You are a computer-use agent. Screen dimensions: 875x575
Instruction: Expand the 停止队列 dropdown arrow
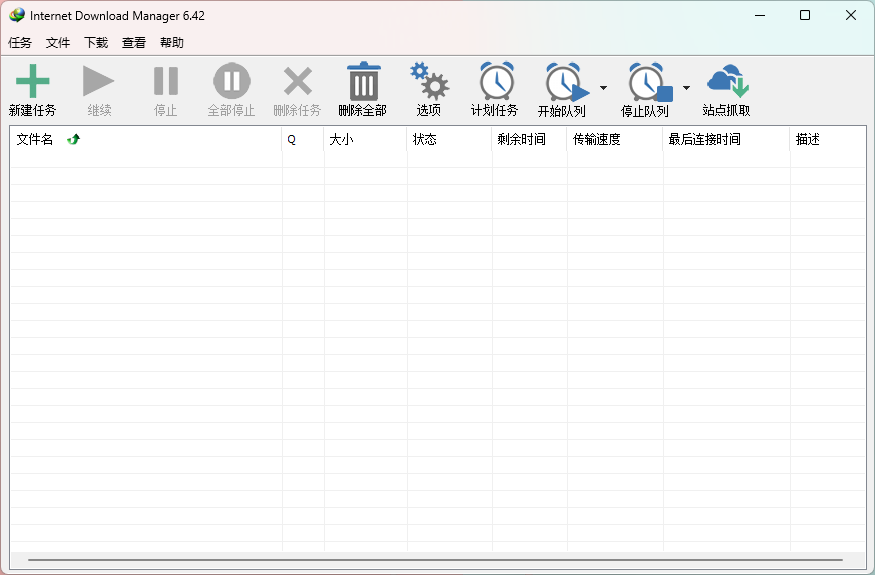686,88
